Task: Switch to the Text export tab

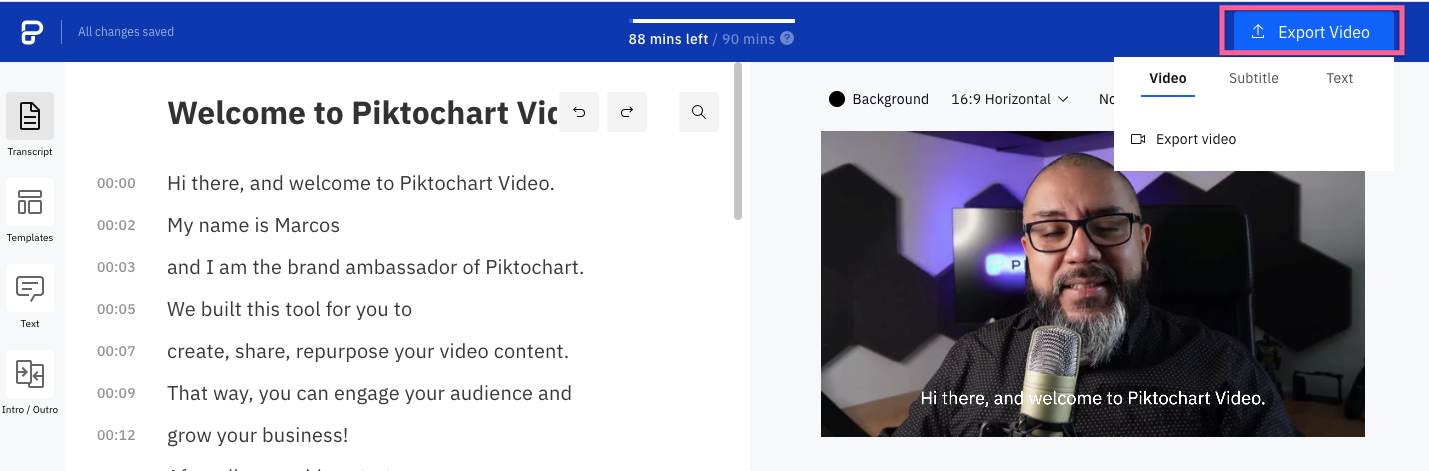Action: tap(1340, 78)
